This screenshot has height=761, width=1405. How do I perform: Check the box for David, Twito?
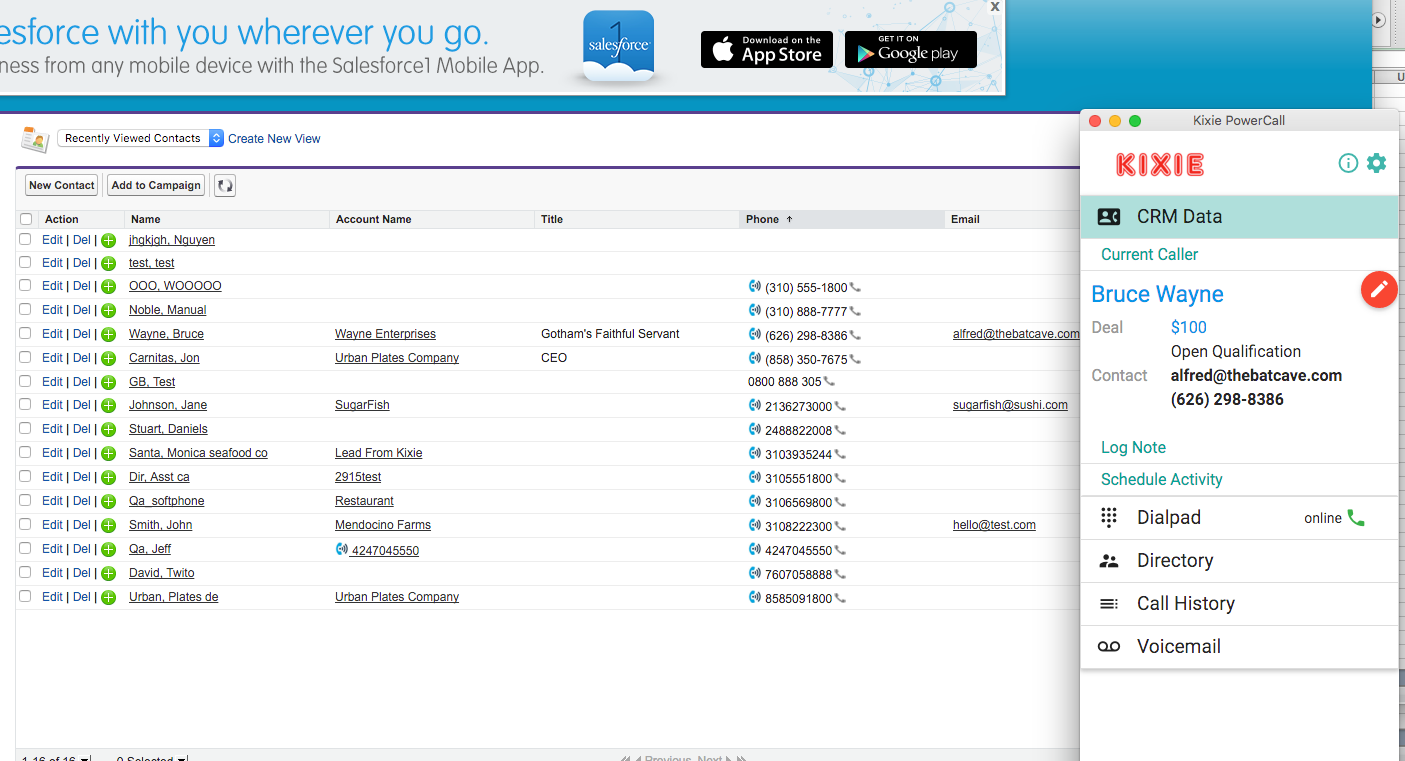26,573
